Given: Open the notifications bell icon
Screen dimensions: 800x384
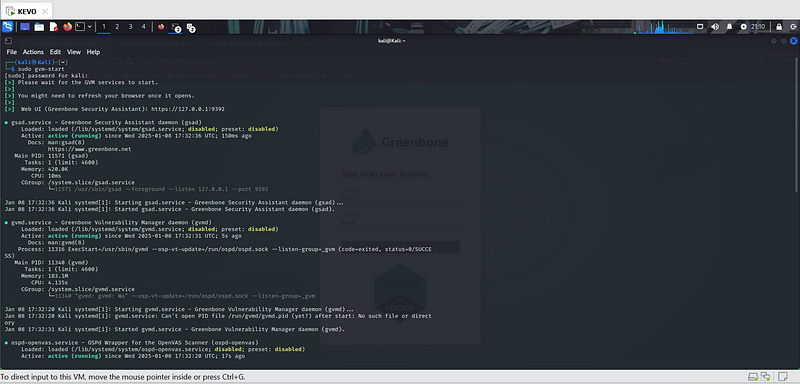Looking at the screenshot, I should (x=730, y=27).
